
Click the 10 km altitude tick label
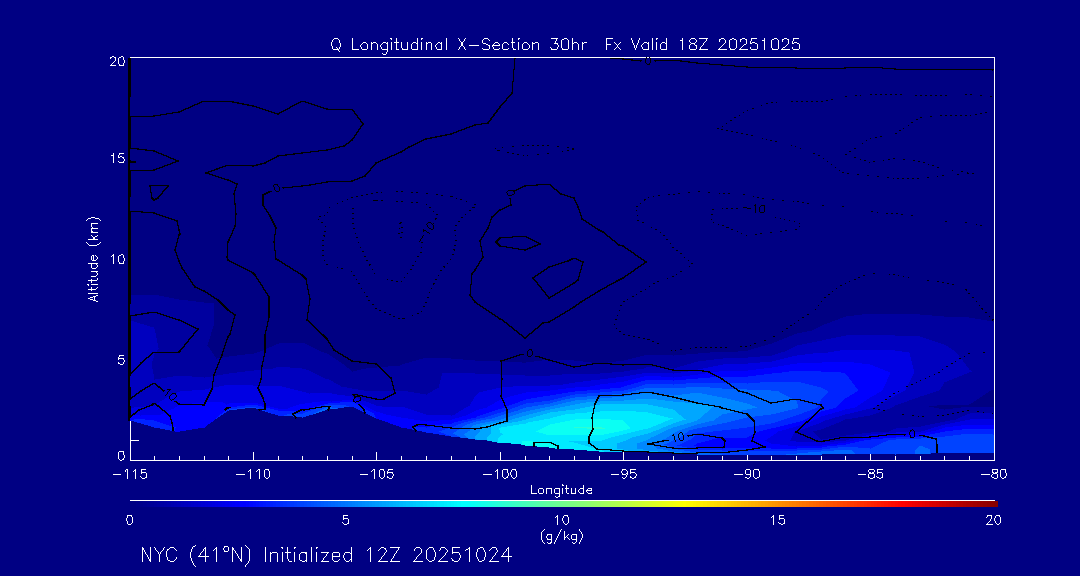115,259
